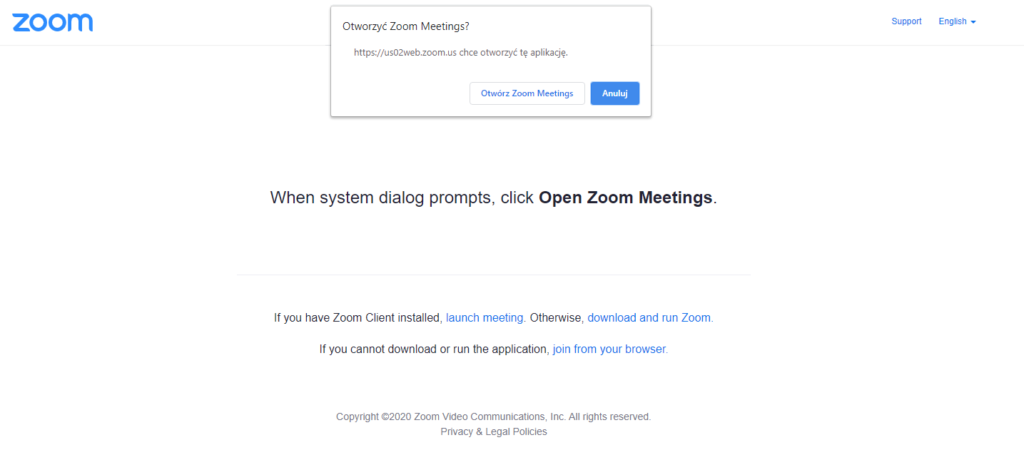Click the Zoom logo
The image size is (1024, 450).
53,22
